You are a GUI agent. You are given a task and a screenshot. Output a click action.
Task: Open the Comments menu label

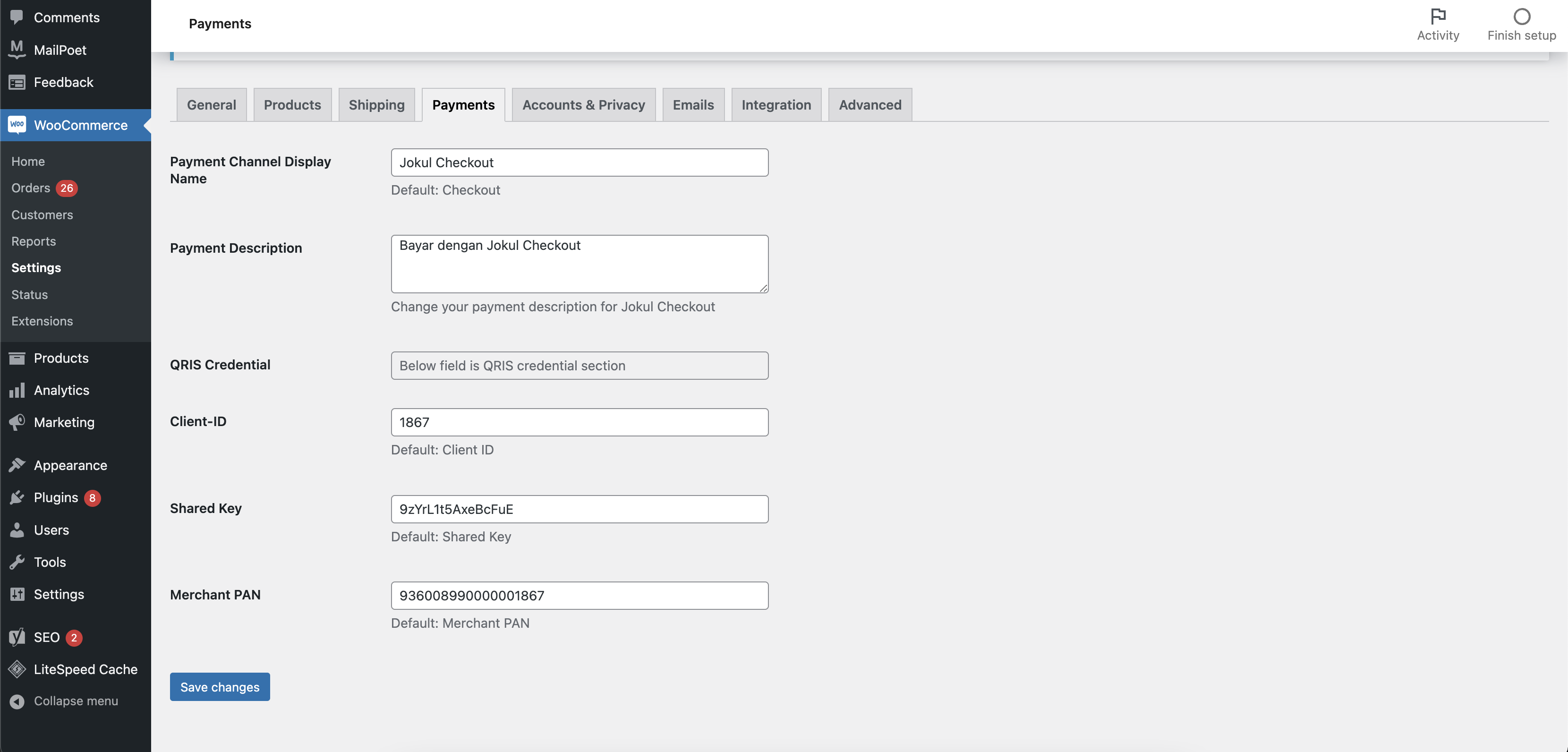coord(66,17)
